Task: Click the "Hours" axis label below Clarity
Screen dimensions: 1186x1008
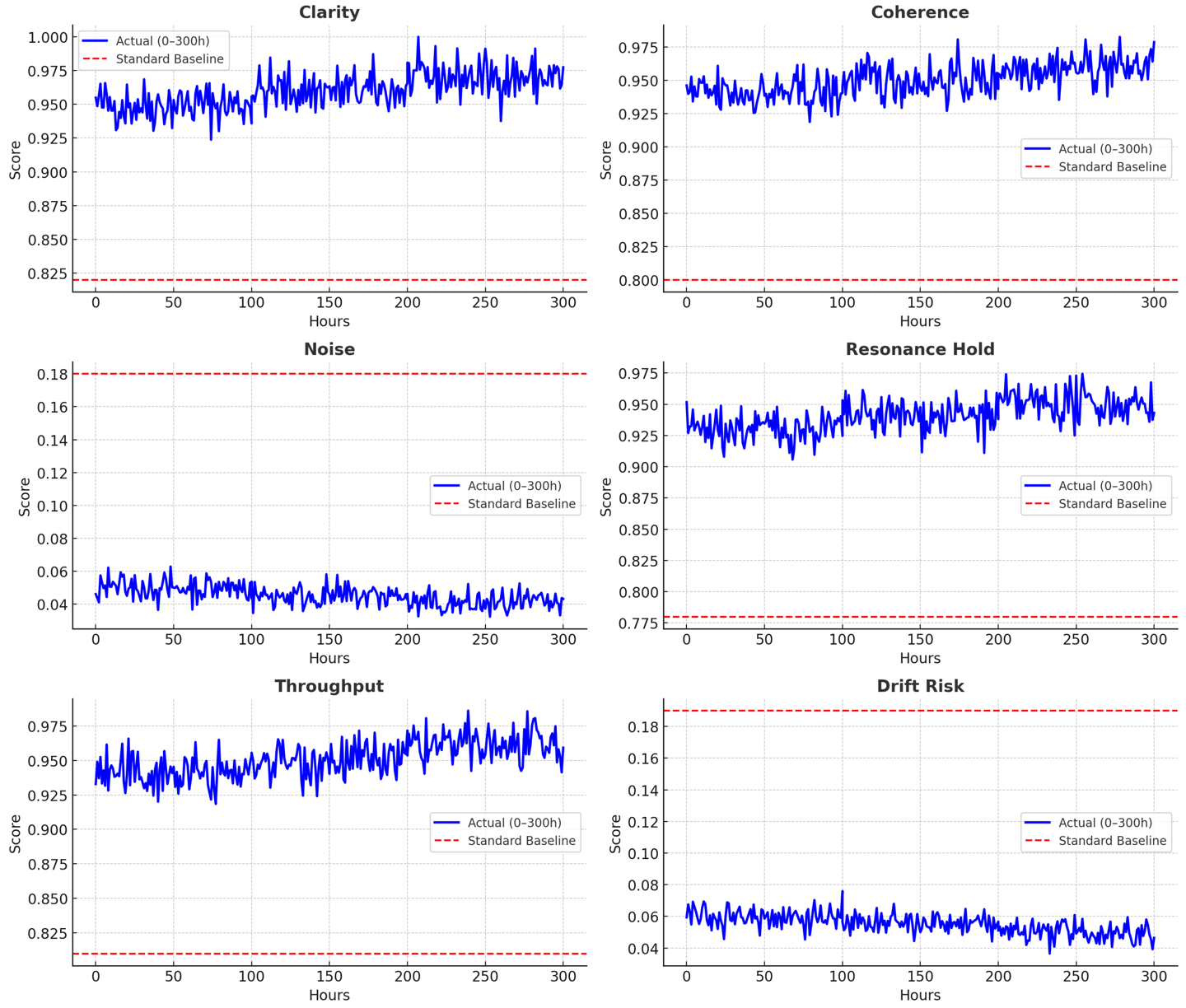Action: tap(329, 321)
